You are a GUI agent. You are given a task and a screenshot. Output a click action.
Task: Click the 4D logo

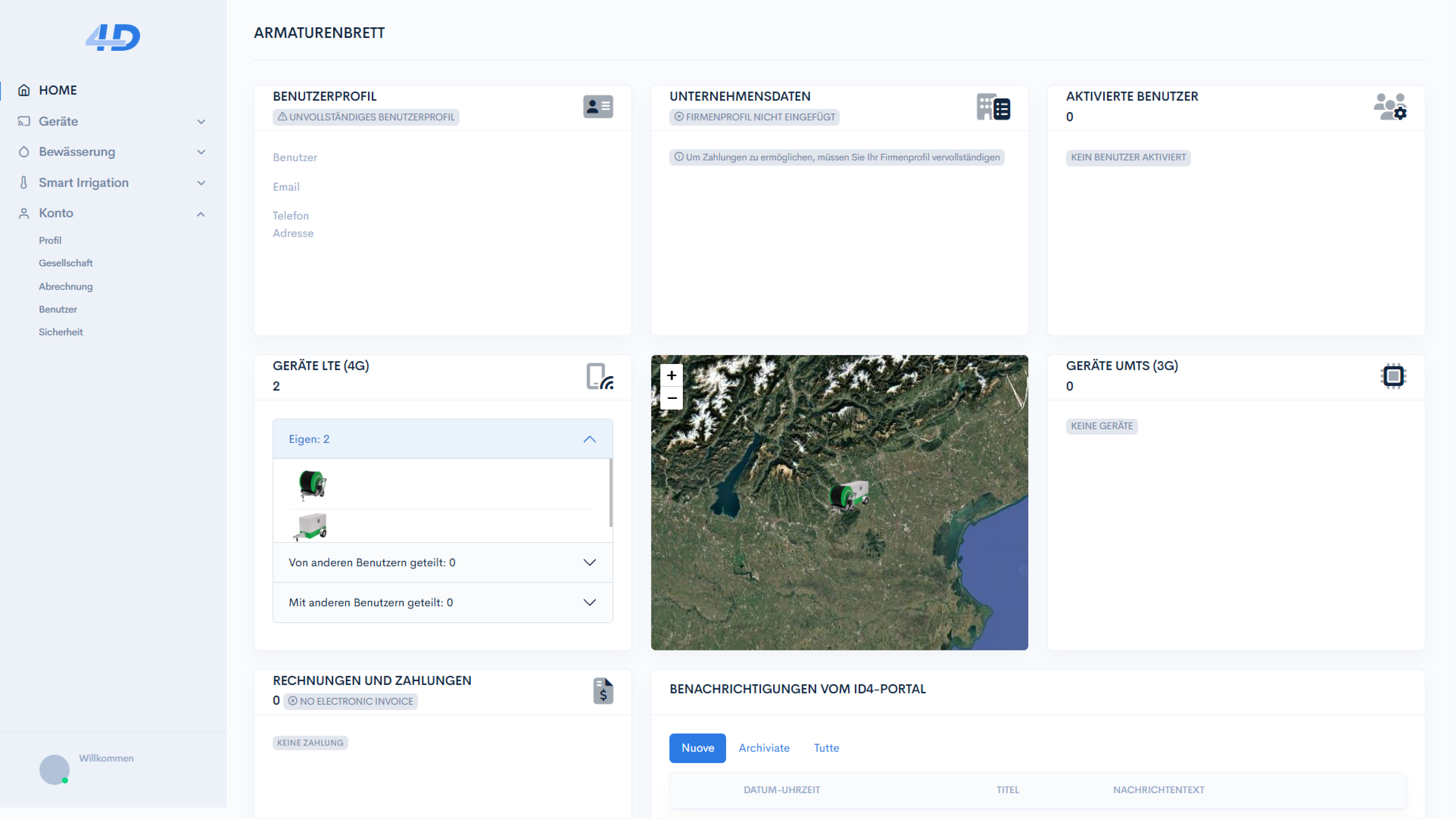click(x=113, y=37)
